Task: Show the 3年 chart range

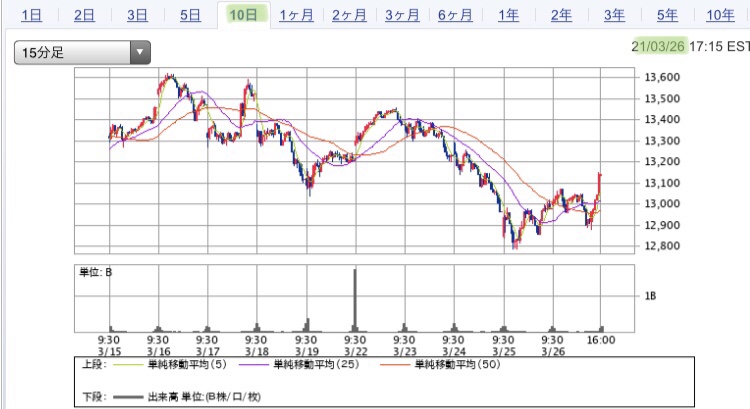Action: 615,15
